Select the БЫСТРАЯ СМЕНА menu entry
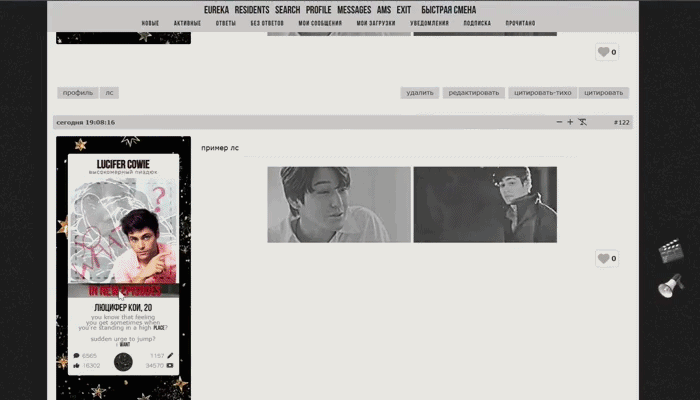This screenshot has width=700, height=400. coord(449,10)
